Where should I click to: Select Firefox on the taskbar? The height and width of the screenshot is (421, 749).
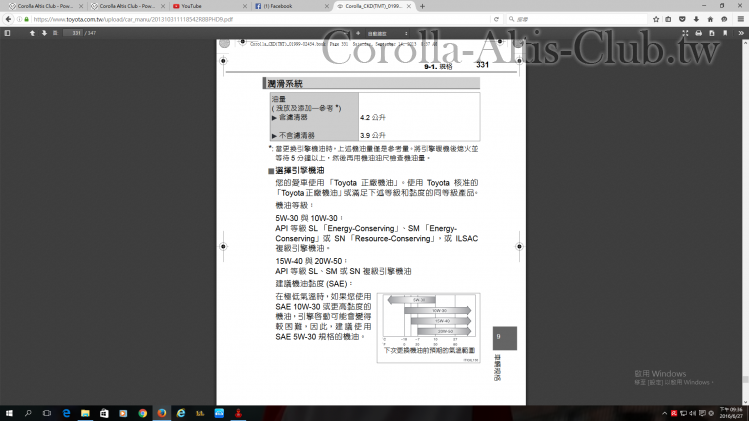(x=162, y=413)
